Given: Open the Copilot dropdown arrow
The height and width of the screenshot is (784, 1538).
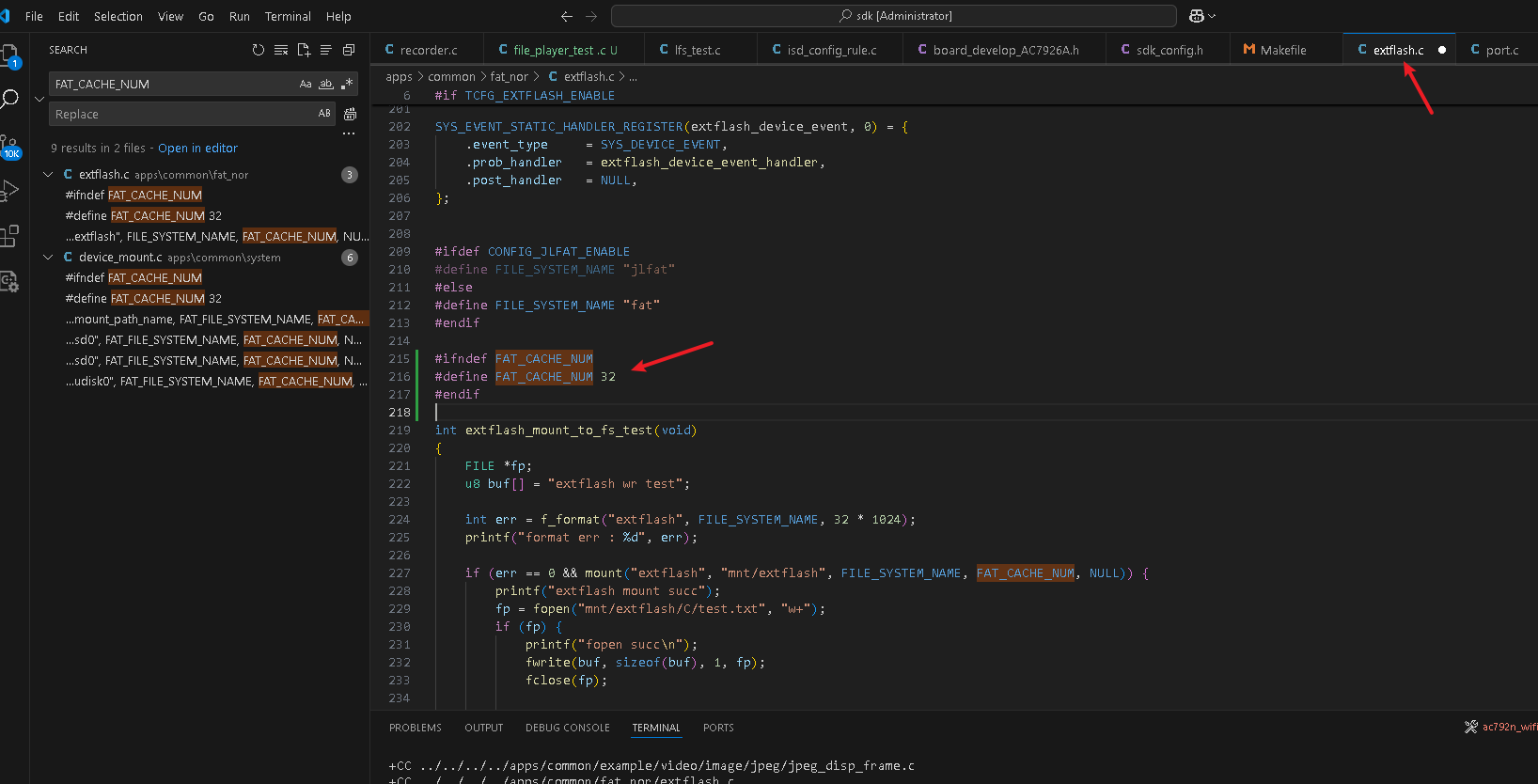Looking at the screenshot, I should [1212, 16].
